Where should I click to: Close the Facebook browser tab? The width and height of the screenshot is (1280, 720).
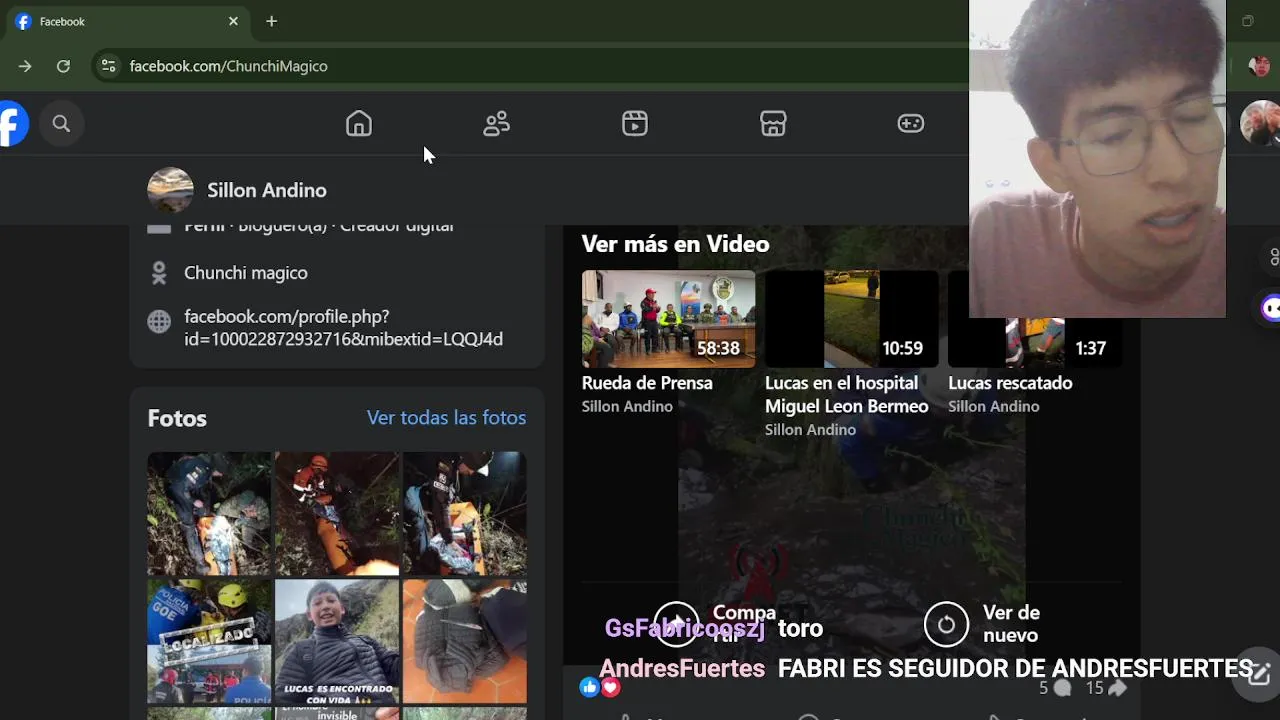[x=233, y=21]
